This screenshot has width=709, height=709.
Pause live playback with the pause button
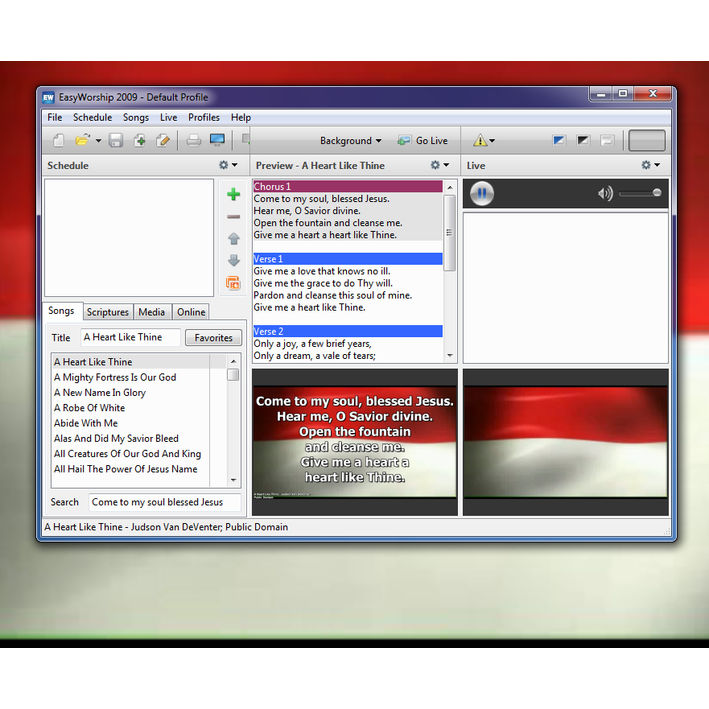[x=482, y=194]
